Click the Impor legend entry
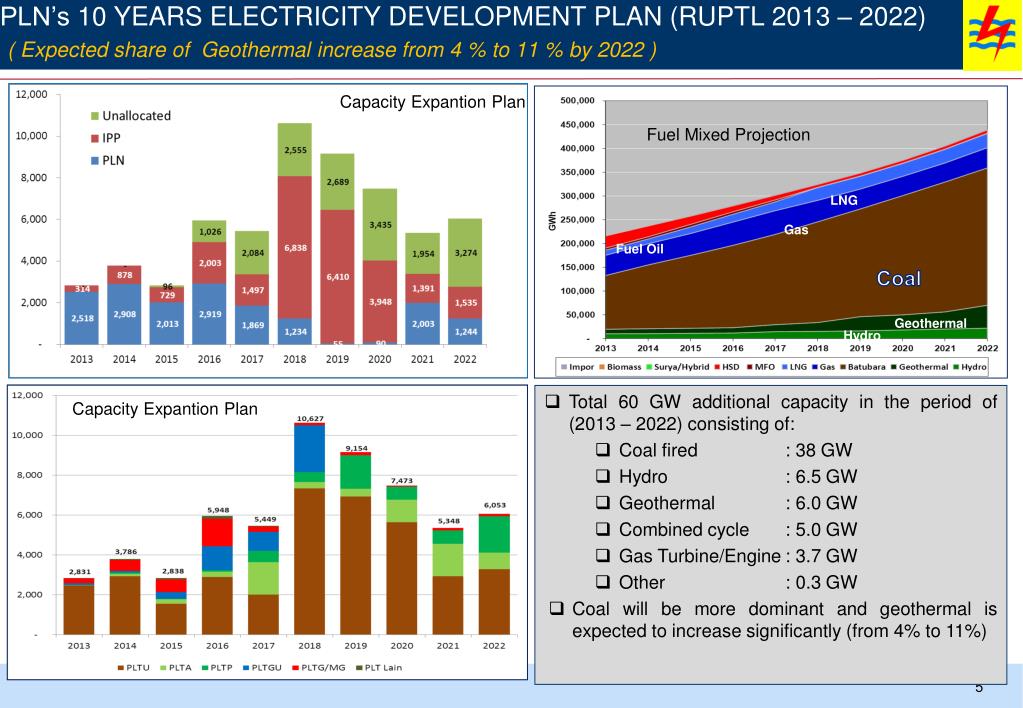This screenshot has width=1023, height=708. [577, 367]
